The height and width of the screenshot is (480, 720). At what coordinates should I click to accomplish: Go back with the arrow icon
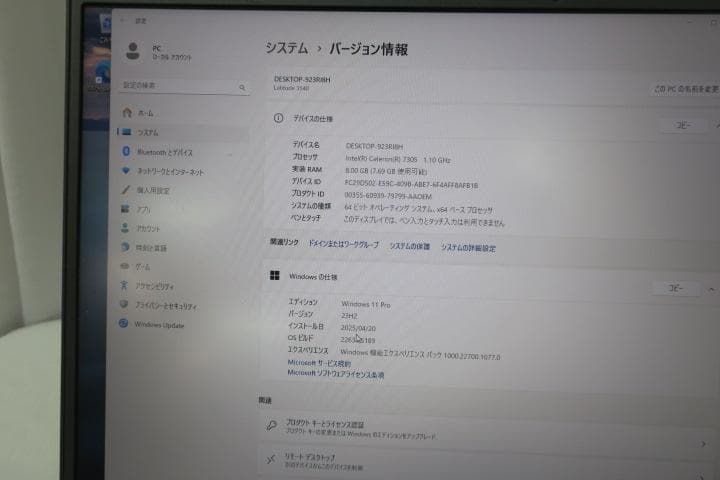click(123, 20)
